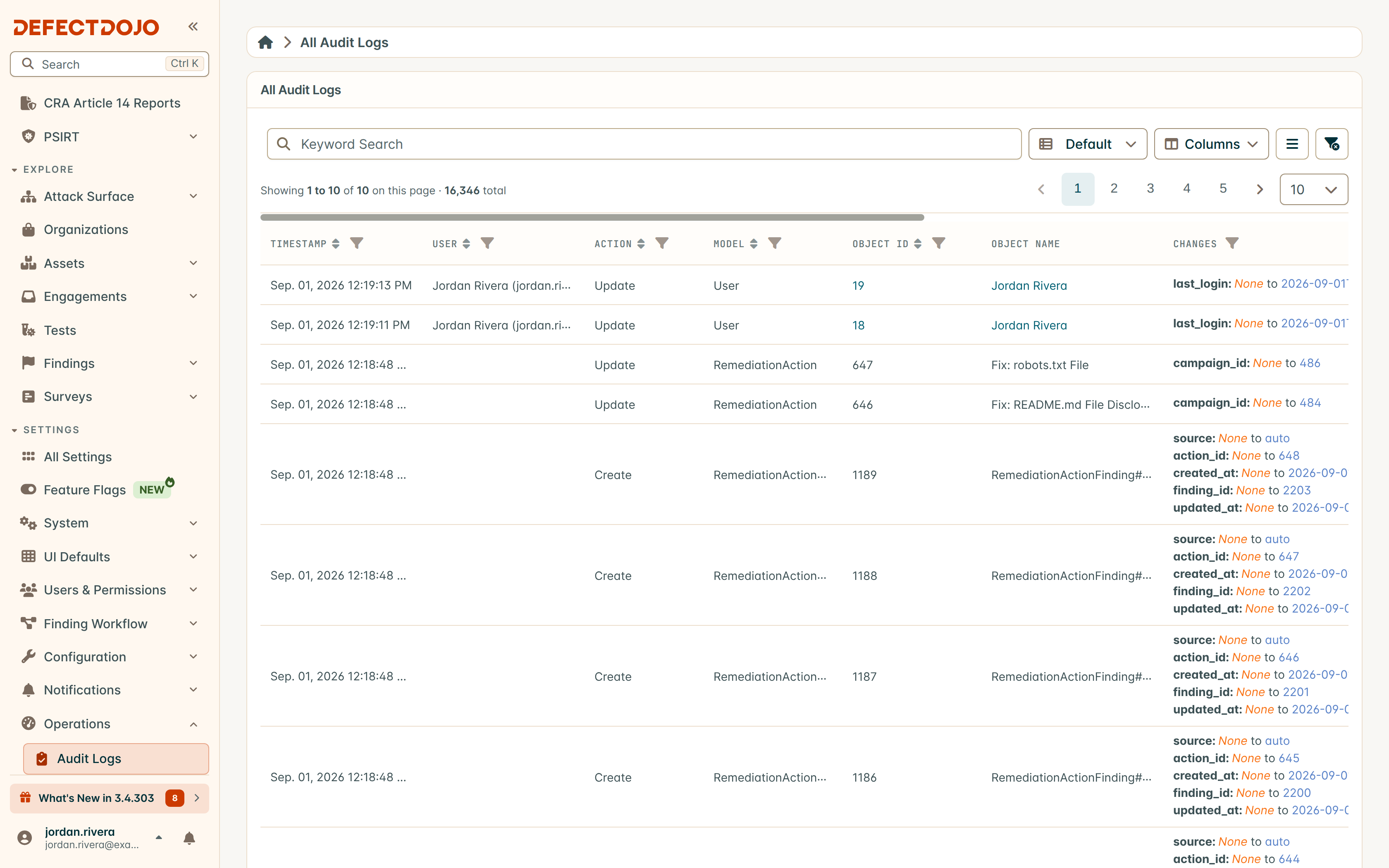
Task: Collapse the sidebar with double-chevron icon
Action: pos(193,26)
